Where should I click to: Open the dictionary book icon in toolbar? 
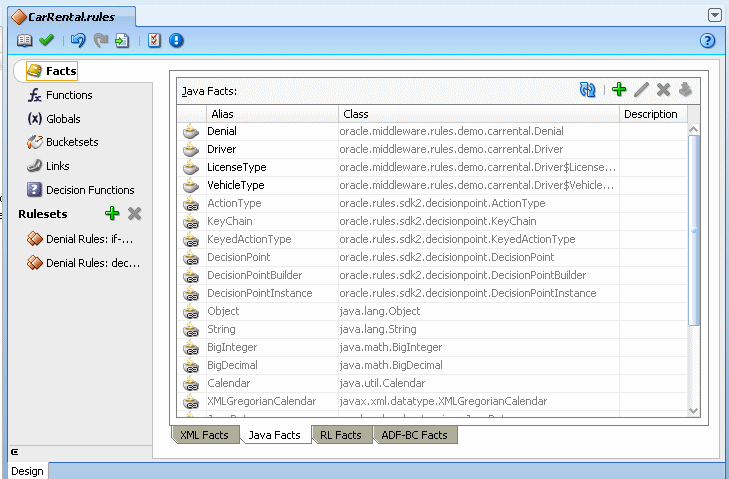point(24,41)
